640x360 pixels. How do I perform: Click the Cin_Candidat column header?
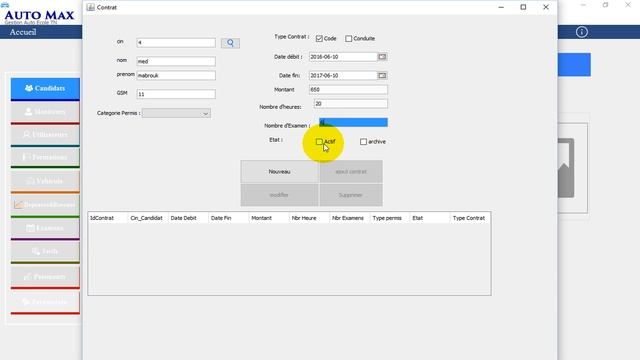pyautogui.click(x=148, y=218)
